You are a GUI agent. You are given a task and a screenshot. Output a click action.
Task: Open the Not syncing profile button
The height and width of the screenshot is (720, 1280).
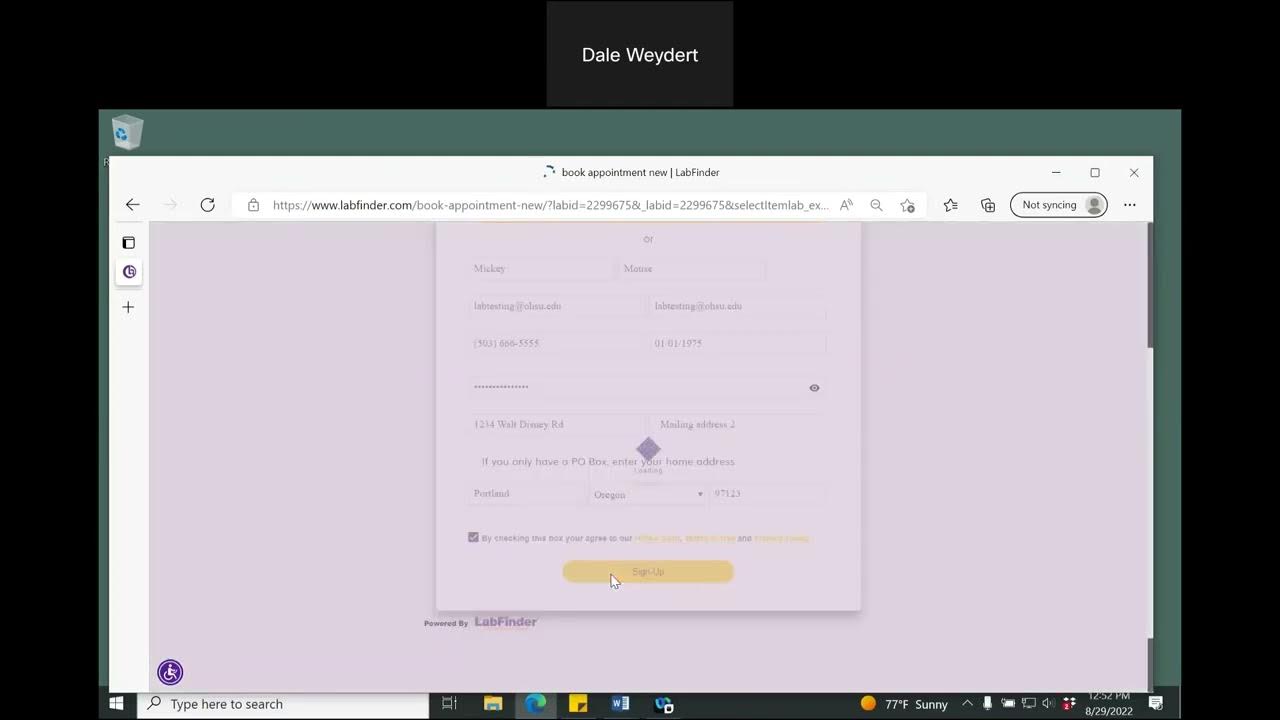(x=1059, y=205)
